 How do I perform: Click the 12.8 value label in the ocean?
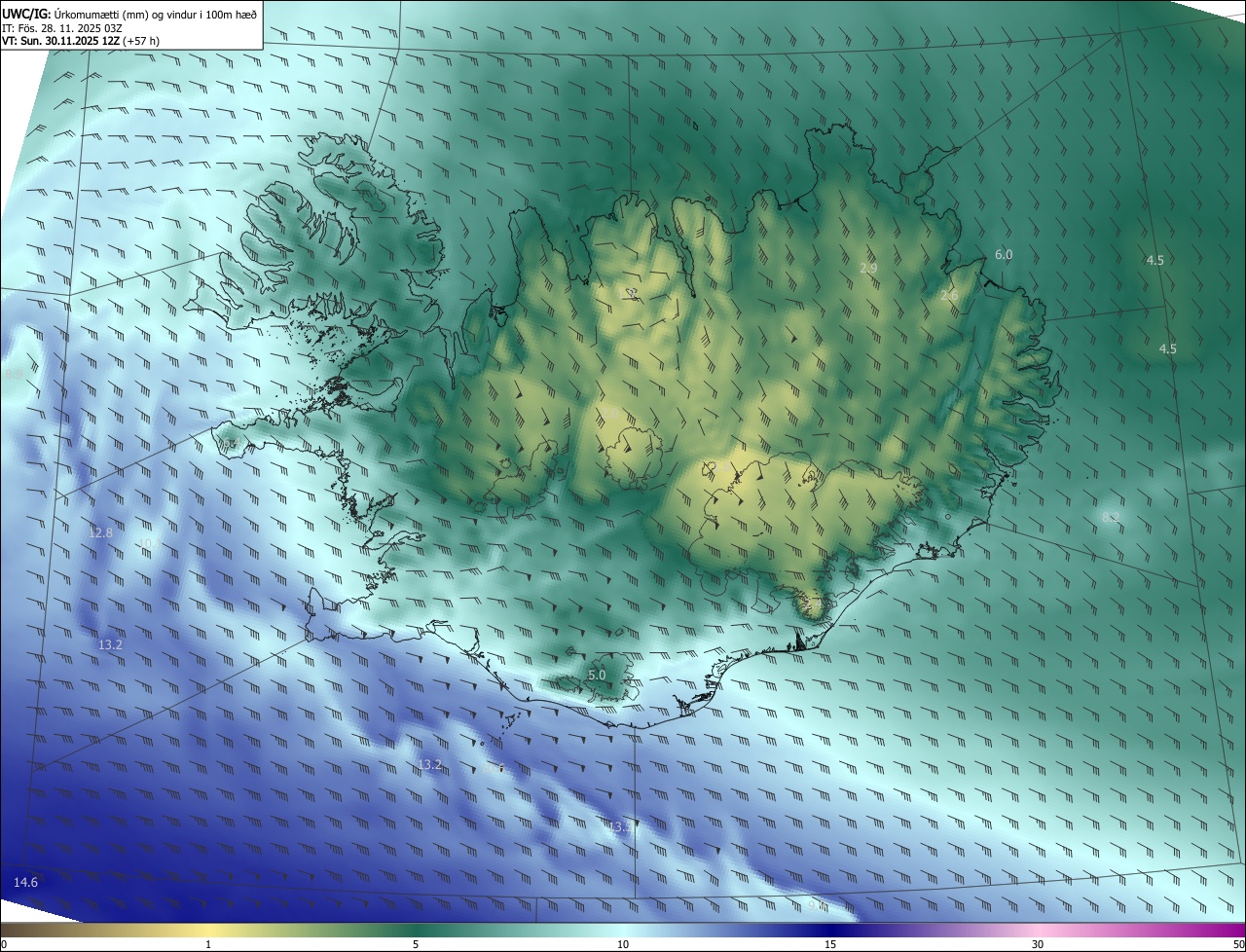coord(100,533)
